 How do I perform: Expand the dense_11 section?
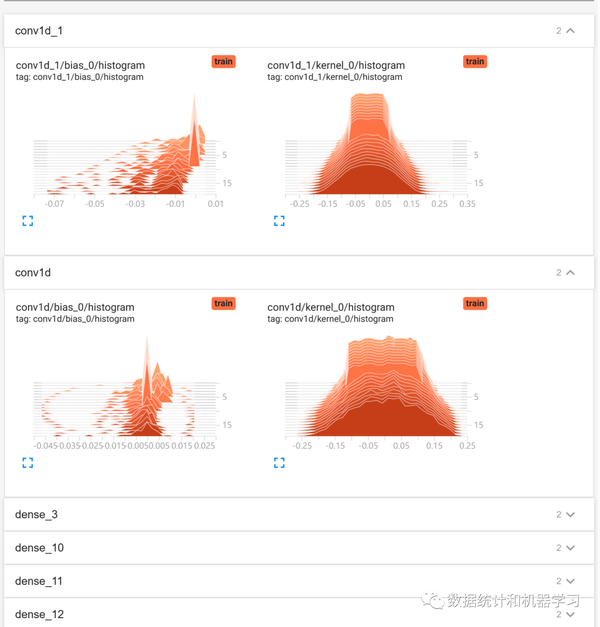click(299, 581)
